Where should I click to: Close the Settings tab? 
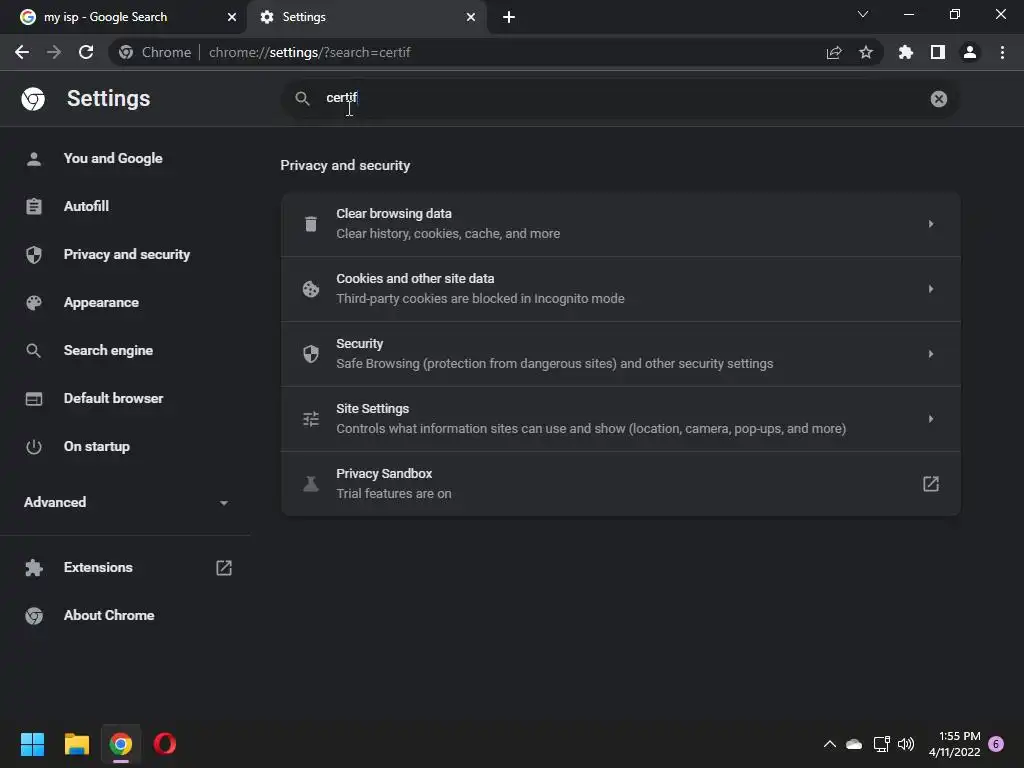coord(471,17)
